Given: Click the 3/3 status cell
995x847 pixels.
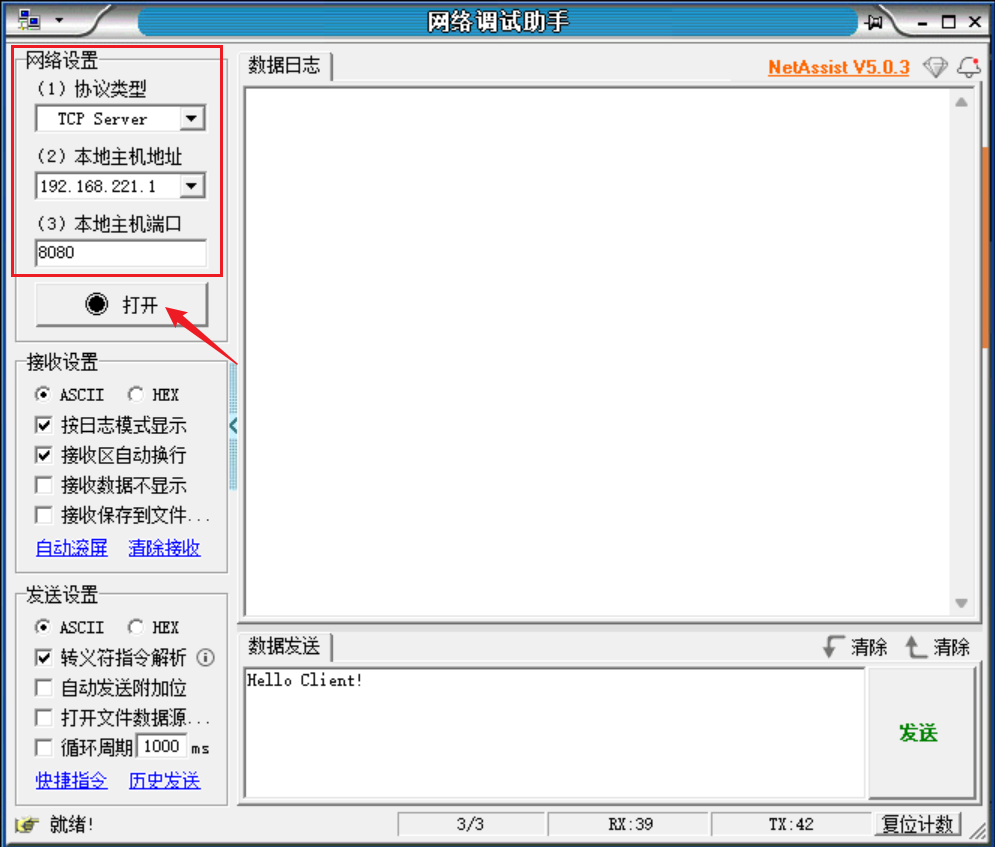Looking at the screenshot, I should [x=471, y=824].
